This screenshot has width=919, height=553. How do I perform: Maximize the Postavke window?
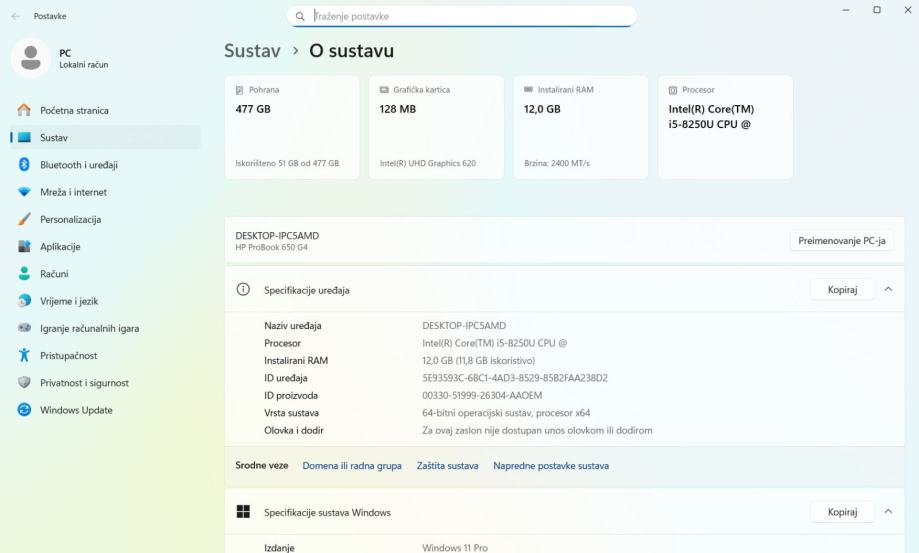pos(877,10)
